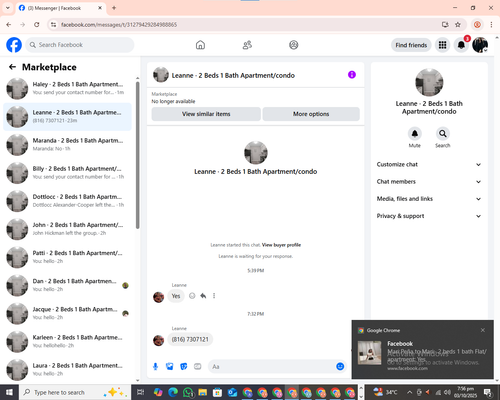The height and width of the screenshot is (400, 500).
Task: Expand the Privacy & support section
Action: tap(429, 216)
